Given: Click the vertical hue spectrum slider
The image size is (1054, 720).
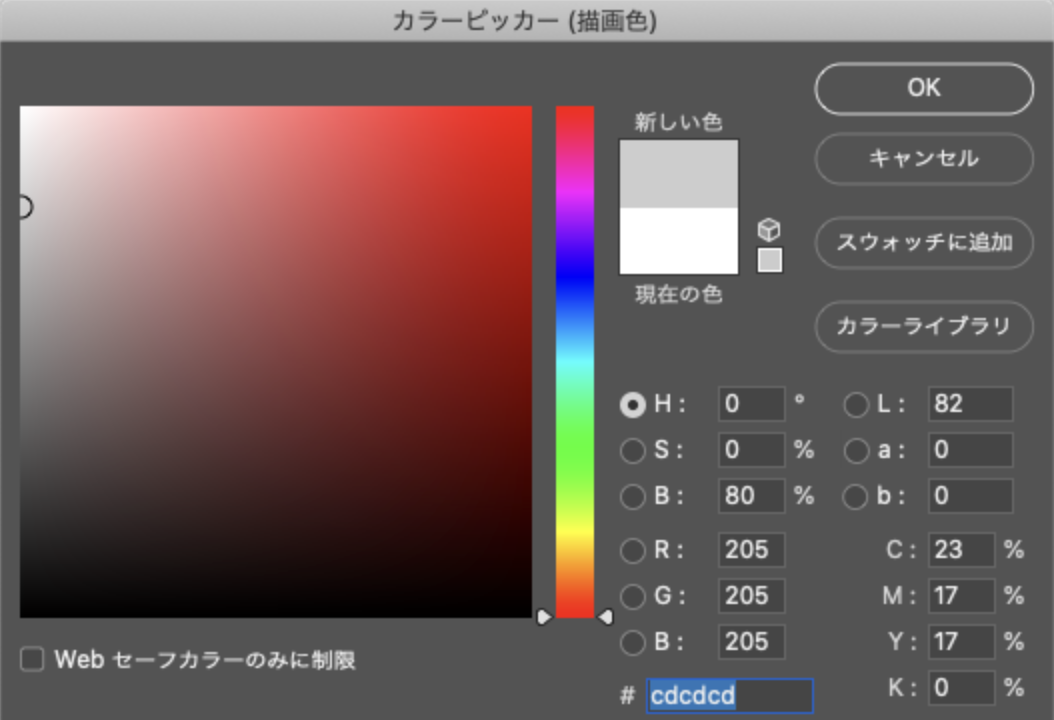Looking at the screenshot, I should [575, 360].
